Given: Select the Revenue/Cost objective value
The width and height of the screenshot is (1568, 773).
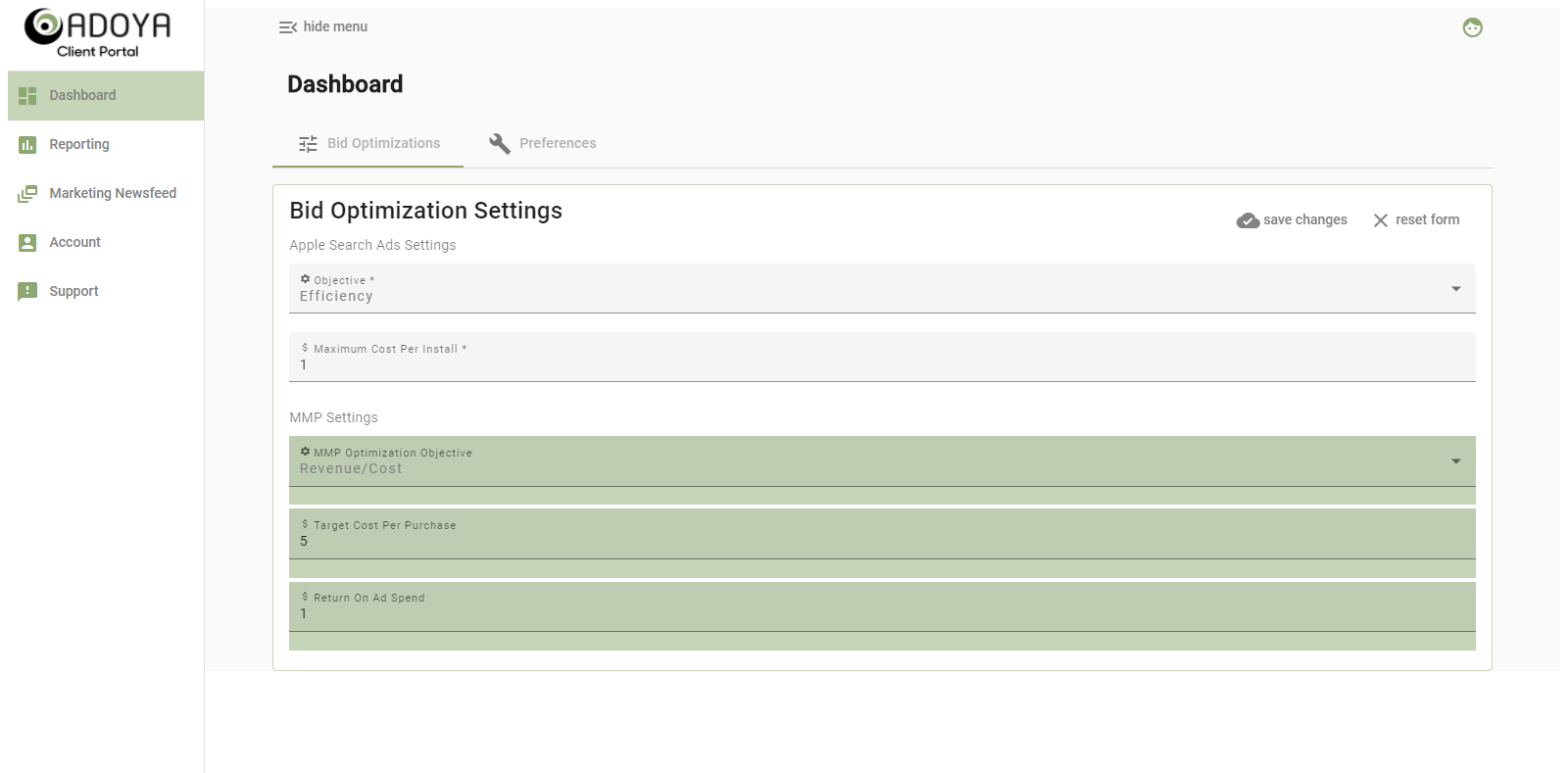Looking at the screenshot, I should point(351,469).
